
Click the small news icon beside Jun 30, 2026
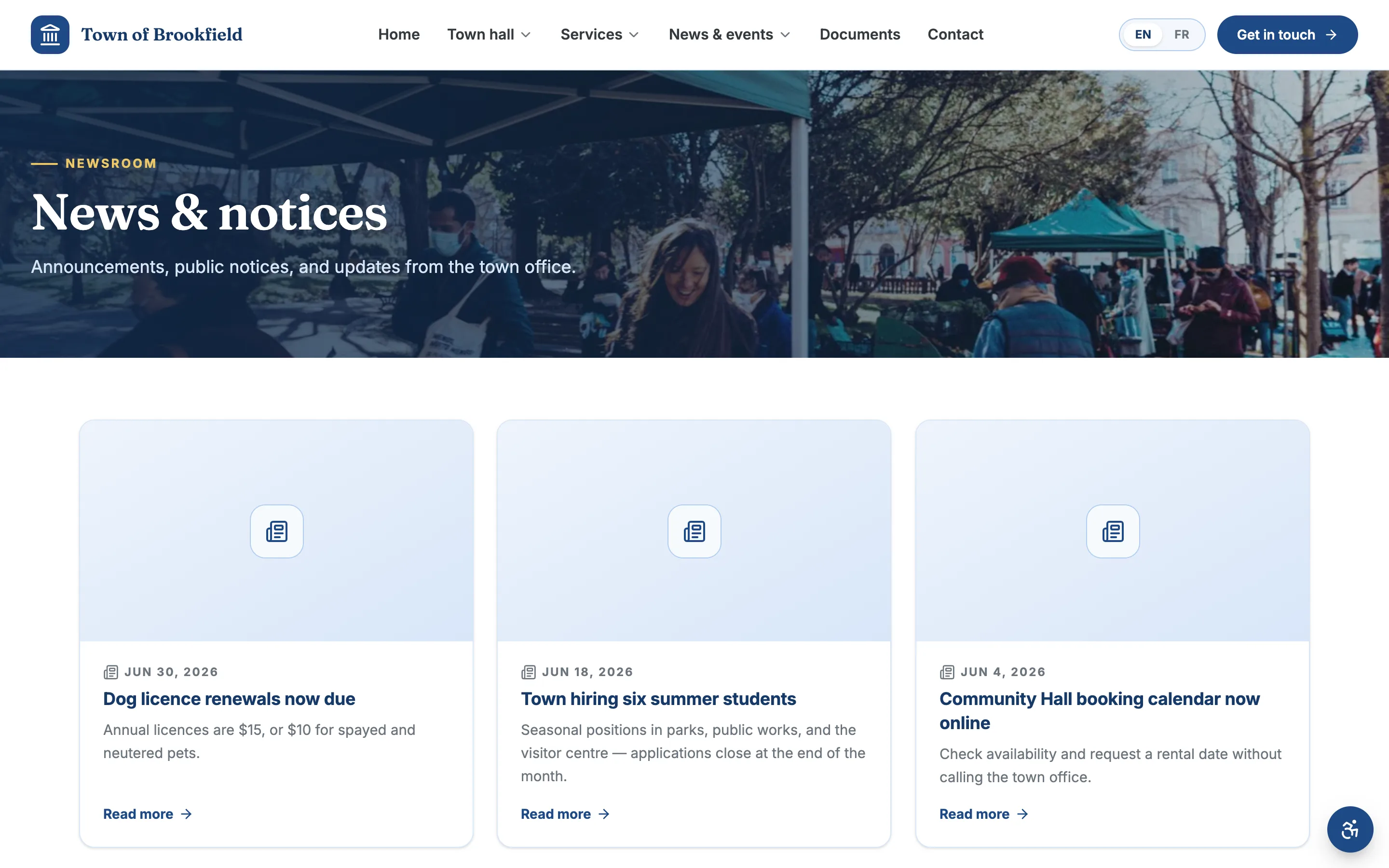coord(111,672)
